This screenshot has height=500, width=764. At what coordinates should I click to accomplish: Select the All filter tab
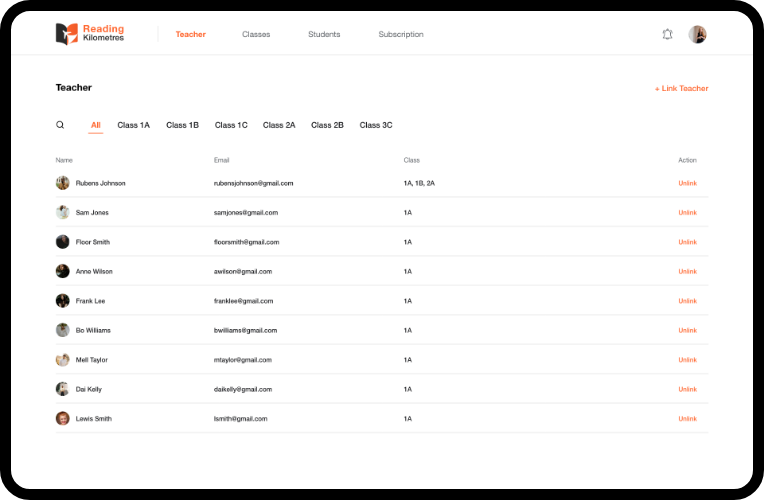click(96, 125)
